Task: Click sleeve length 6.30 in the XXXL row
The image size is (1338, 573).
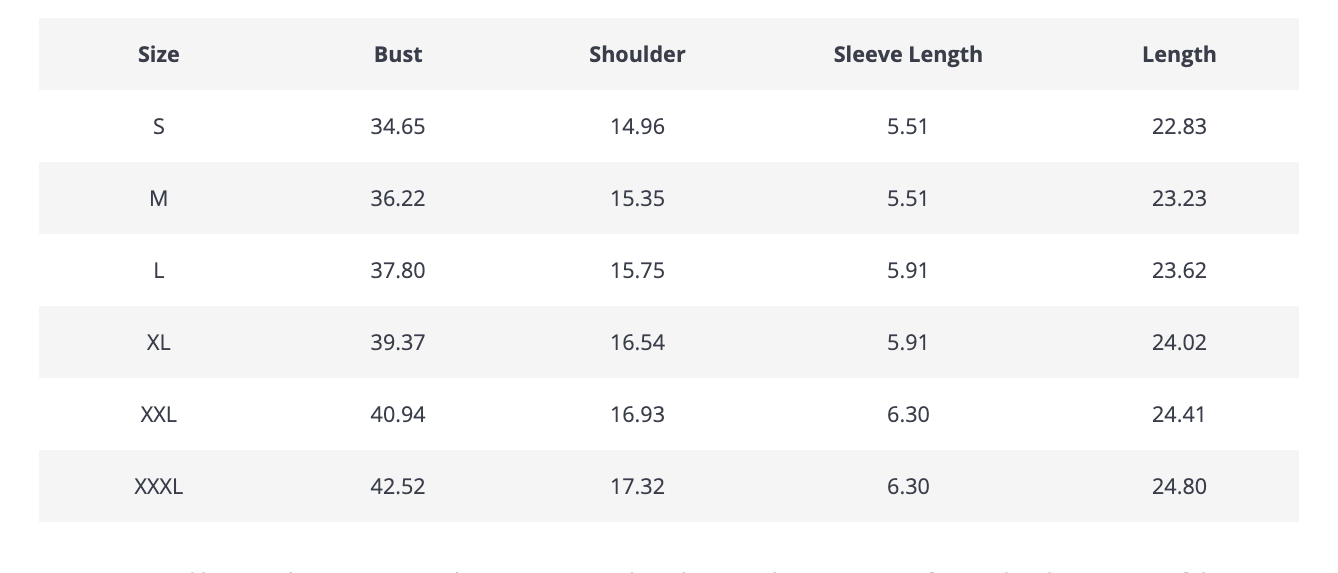Action: point(908,486)
